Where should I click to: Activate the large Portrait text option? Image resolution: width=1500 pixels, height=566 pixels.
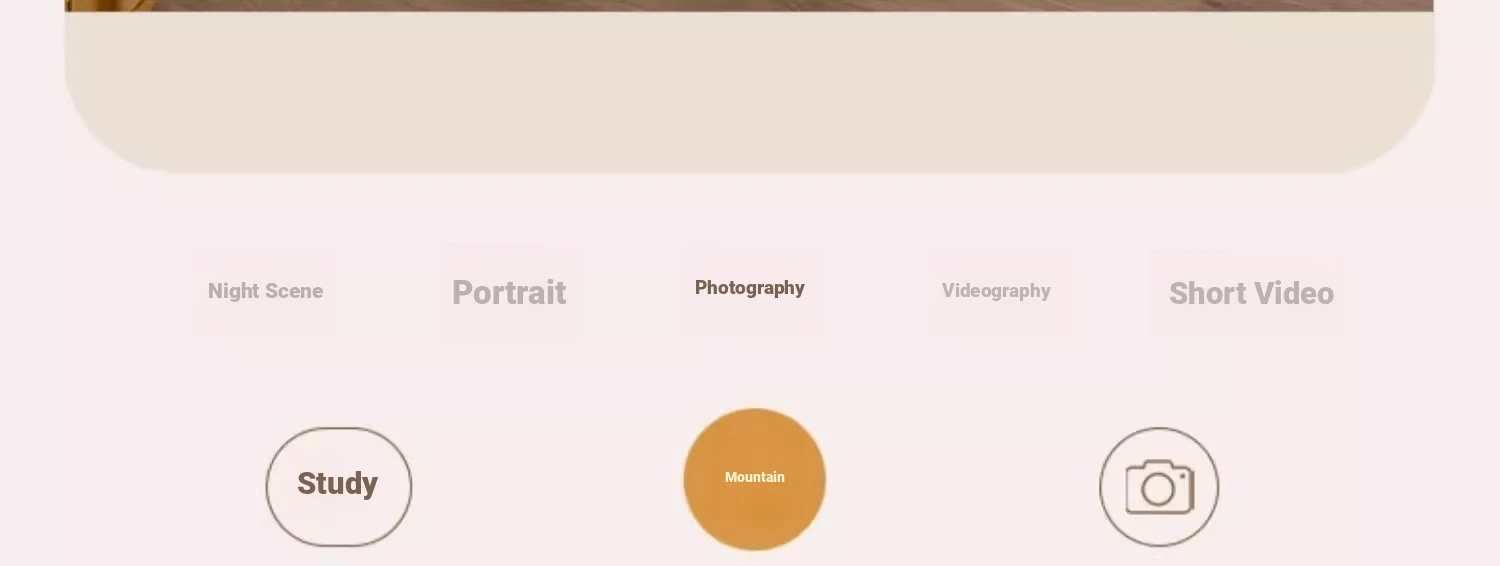pos(509,292)
